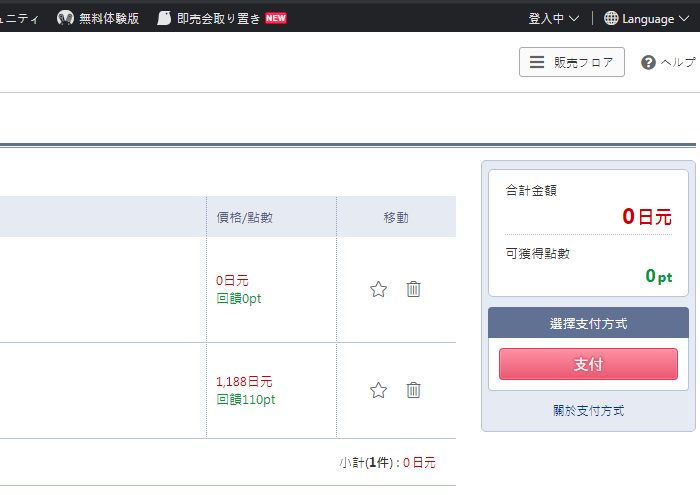
Task: Click the 即売会取り置き document icon
Action: point(164,18)
